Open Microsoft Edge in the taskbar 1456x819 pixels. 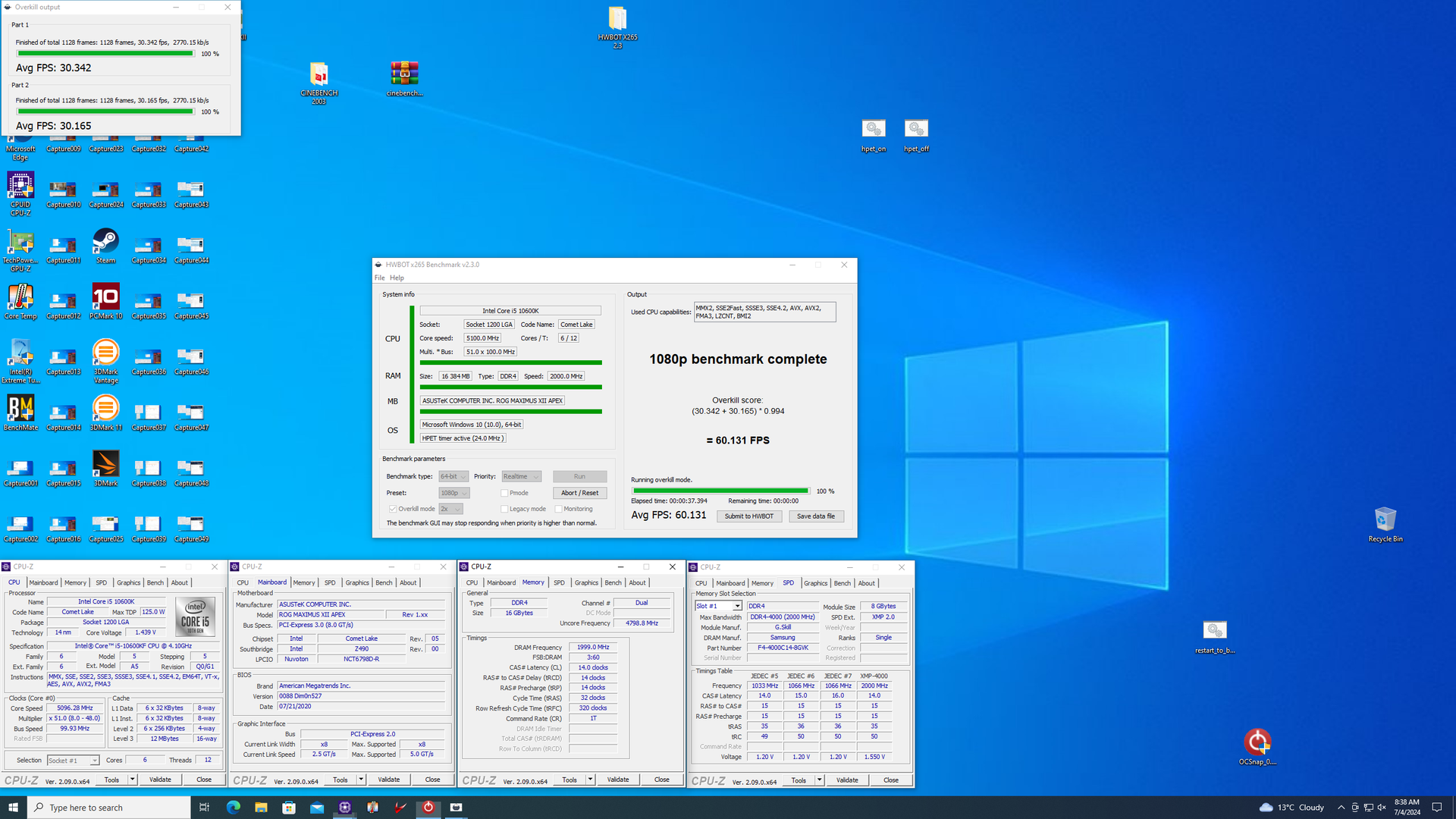coord(233,807)
